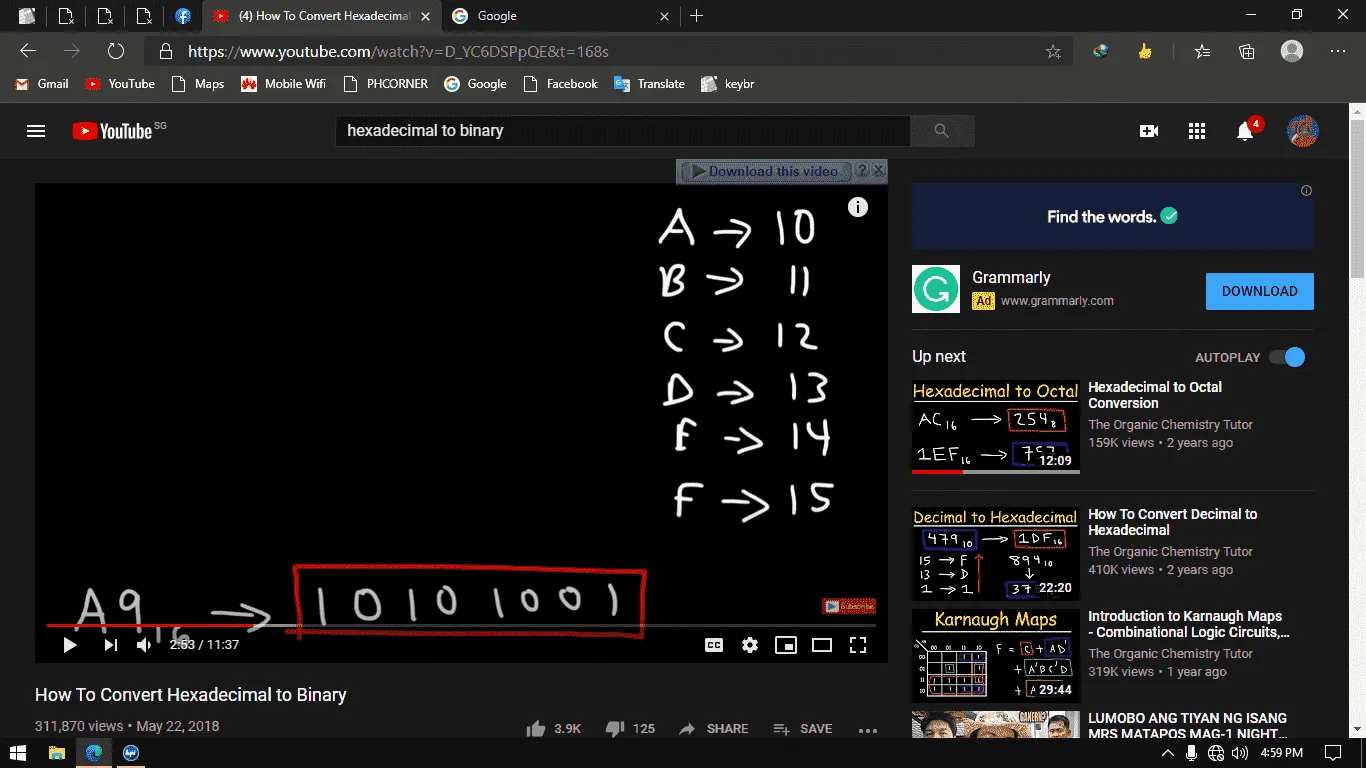
Task: Click the ad info icon
Action: (1306, 190)
